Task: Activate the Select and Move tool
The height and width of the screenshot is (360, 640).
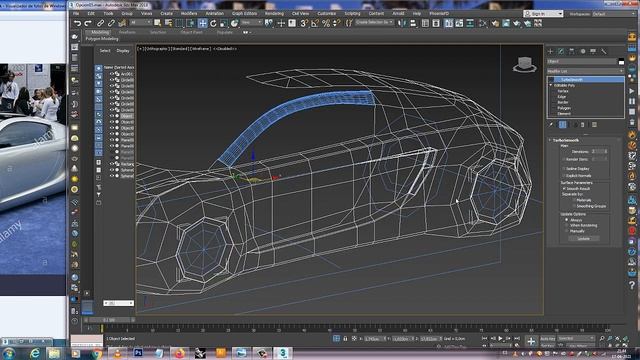Action: pyautogui.click(x=202, y=24)
